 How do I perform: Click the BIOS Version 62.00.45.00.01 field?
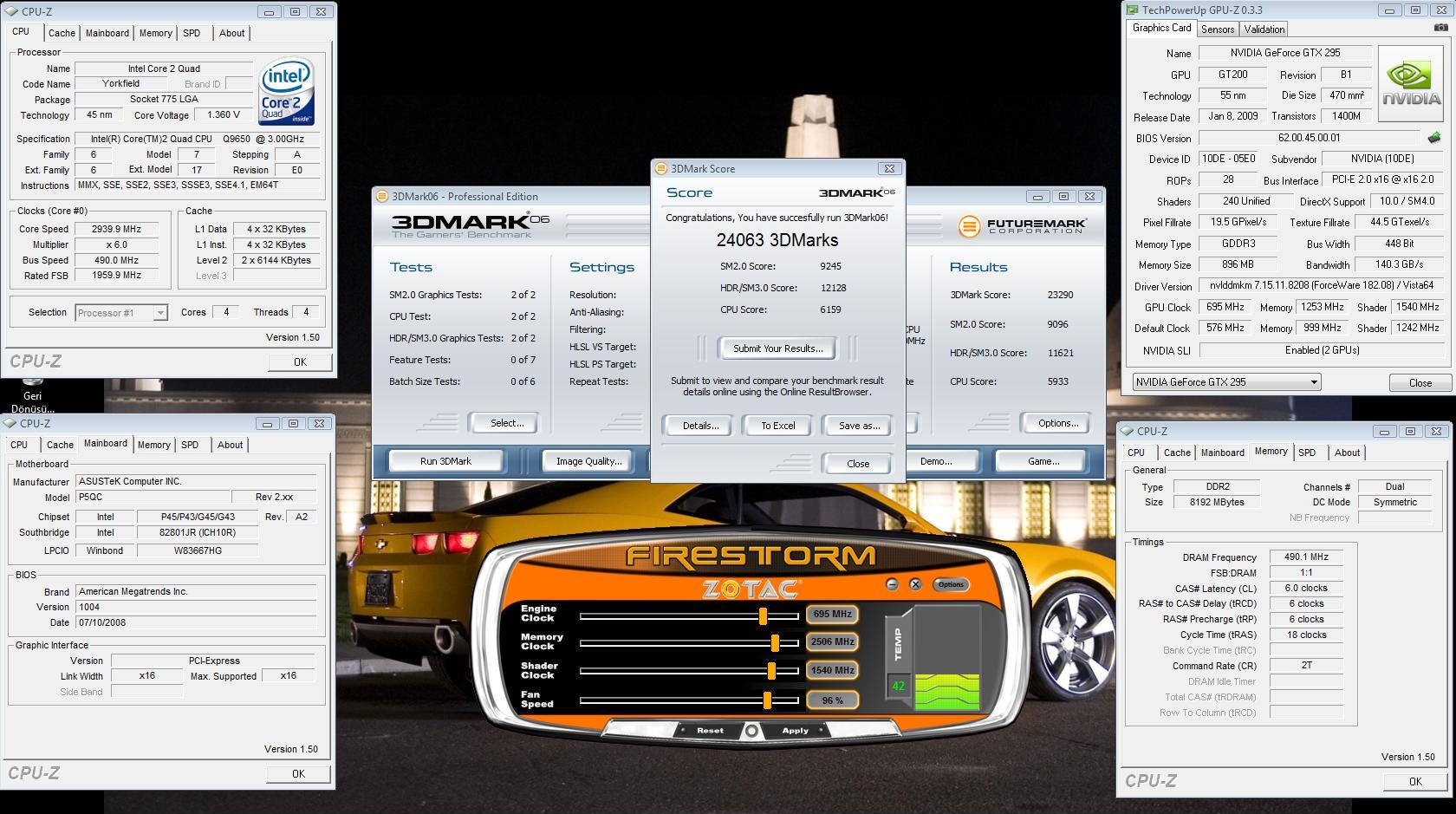coord(1309,138)
